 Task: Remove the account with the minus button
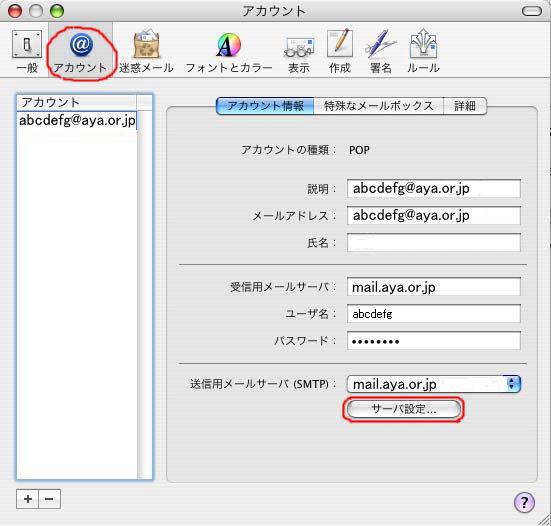50,499
